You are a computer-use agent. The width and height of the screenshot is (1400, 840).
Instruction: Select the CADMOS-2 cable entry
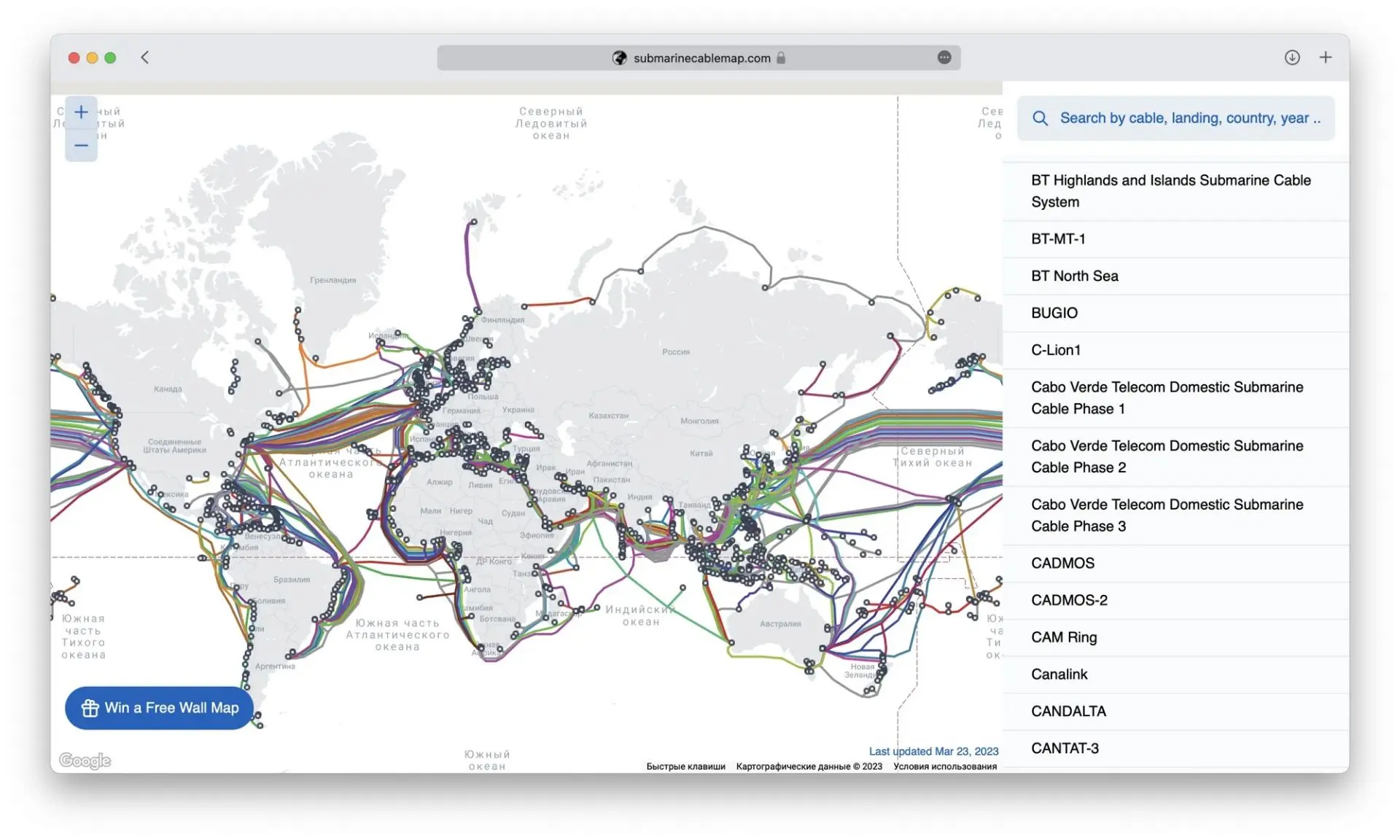[x=1175, y=601]
